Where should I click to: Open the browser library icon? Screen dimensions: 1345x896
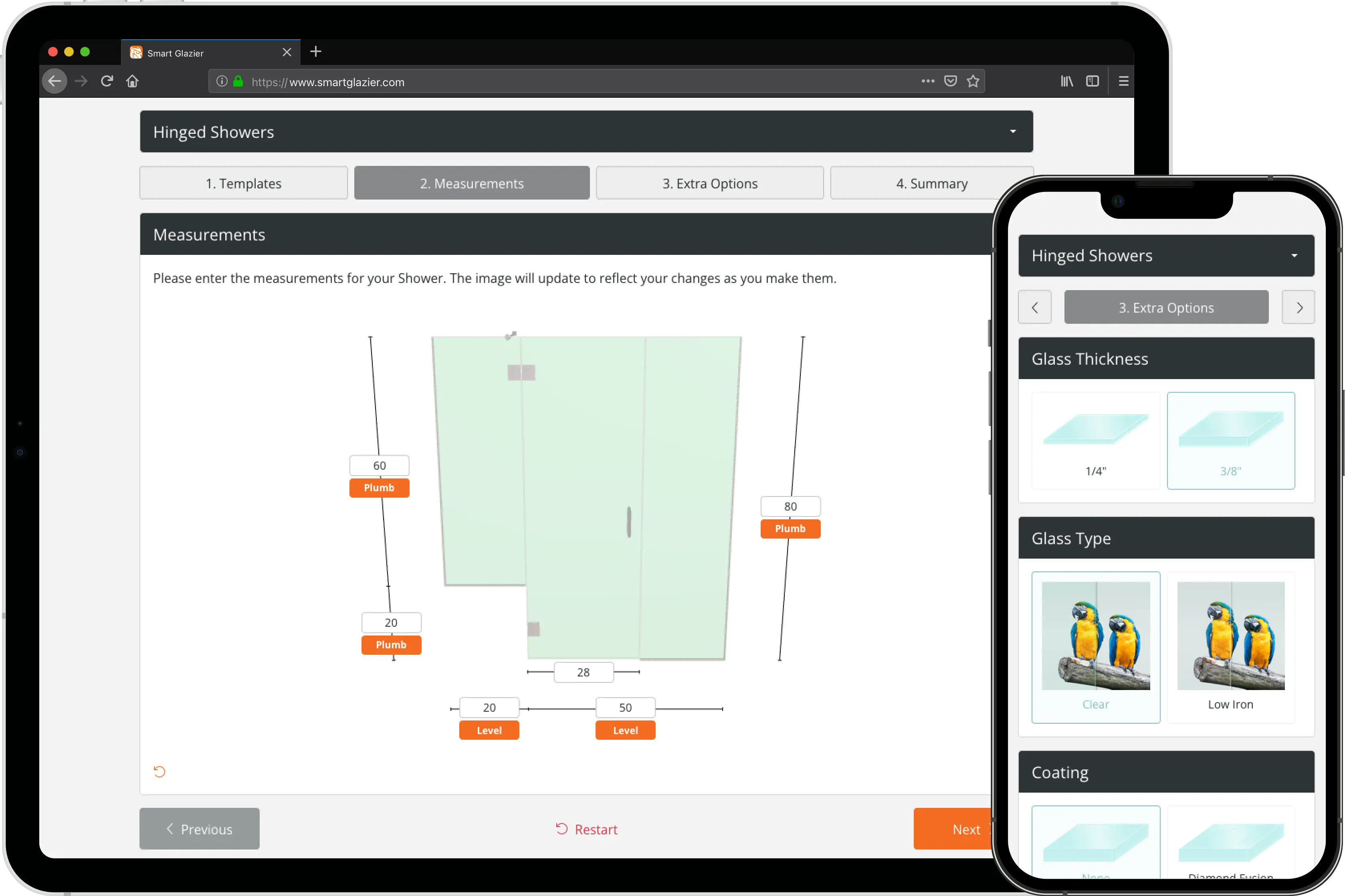pyautogui.click(x=1067, y=81)
